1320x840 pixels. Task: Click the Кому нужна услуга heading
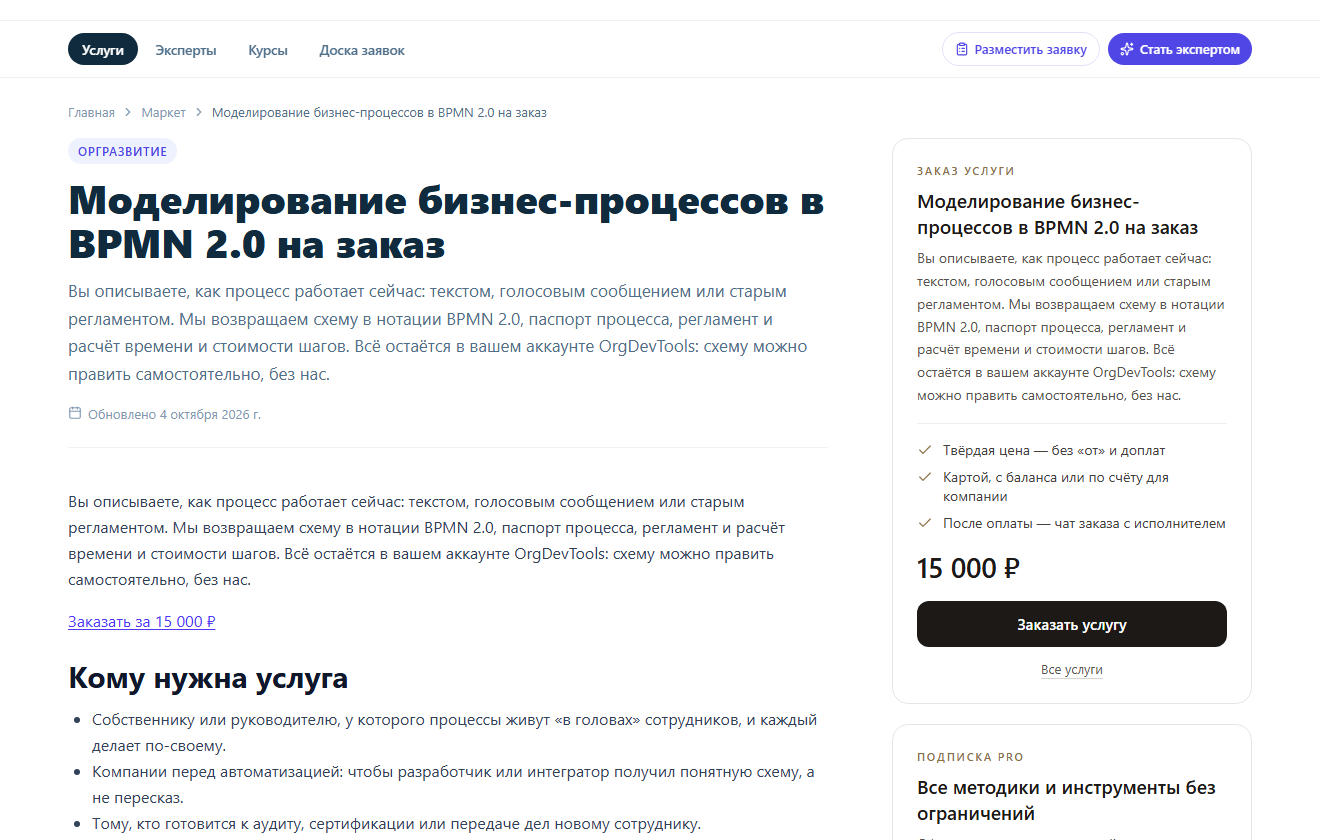(x=208, y=678)
